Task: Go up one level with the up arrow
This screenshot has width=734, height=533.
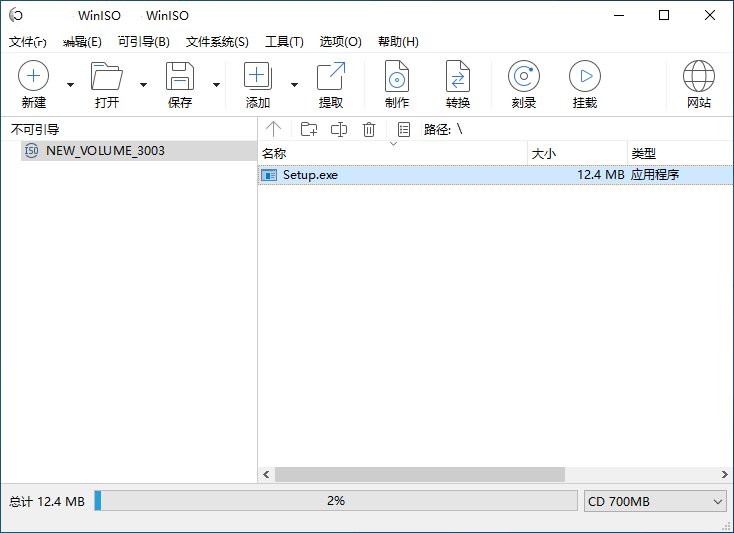Action: (273, 129)
